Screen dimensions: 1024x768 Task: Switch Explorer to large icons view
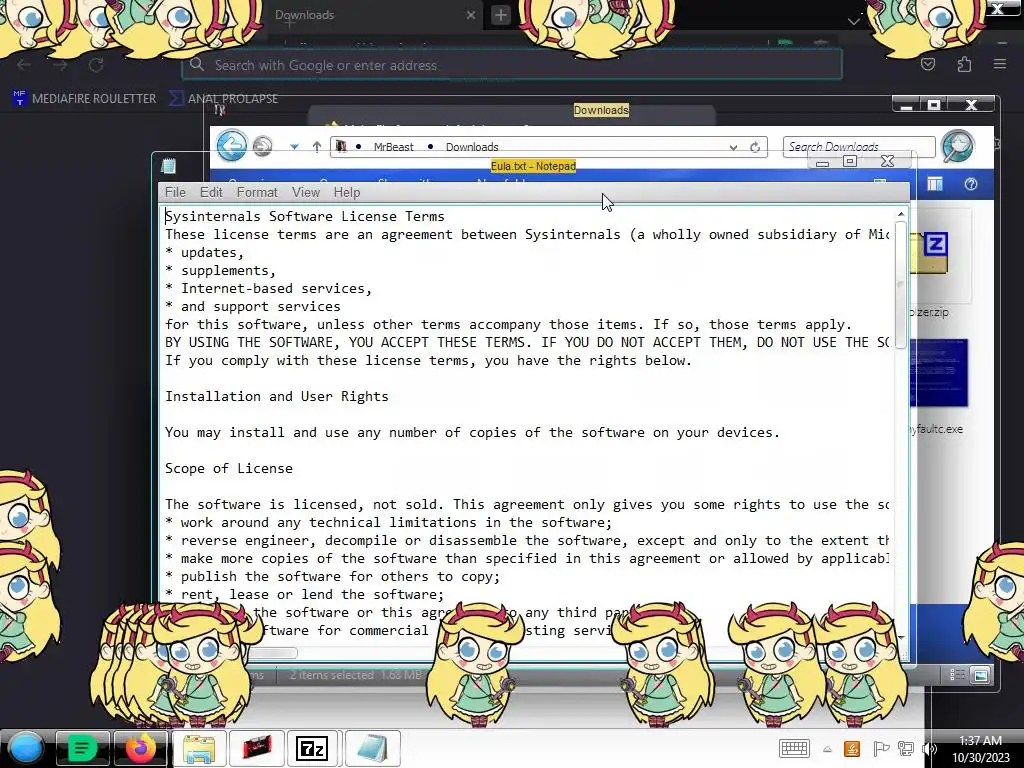[x=980, y=675]
